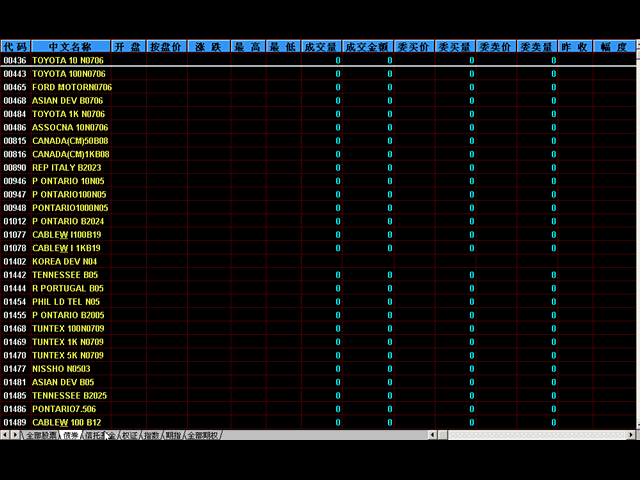Viewport: 640px width, 480px height.
Task: Click horizontal scrollbar right arrow
Action: tap(631, 435)
